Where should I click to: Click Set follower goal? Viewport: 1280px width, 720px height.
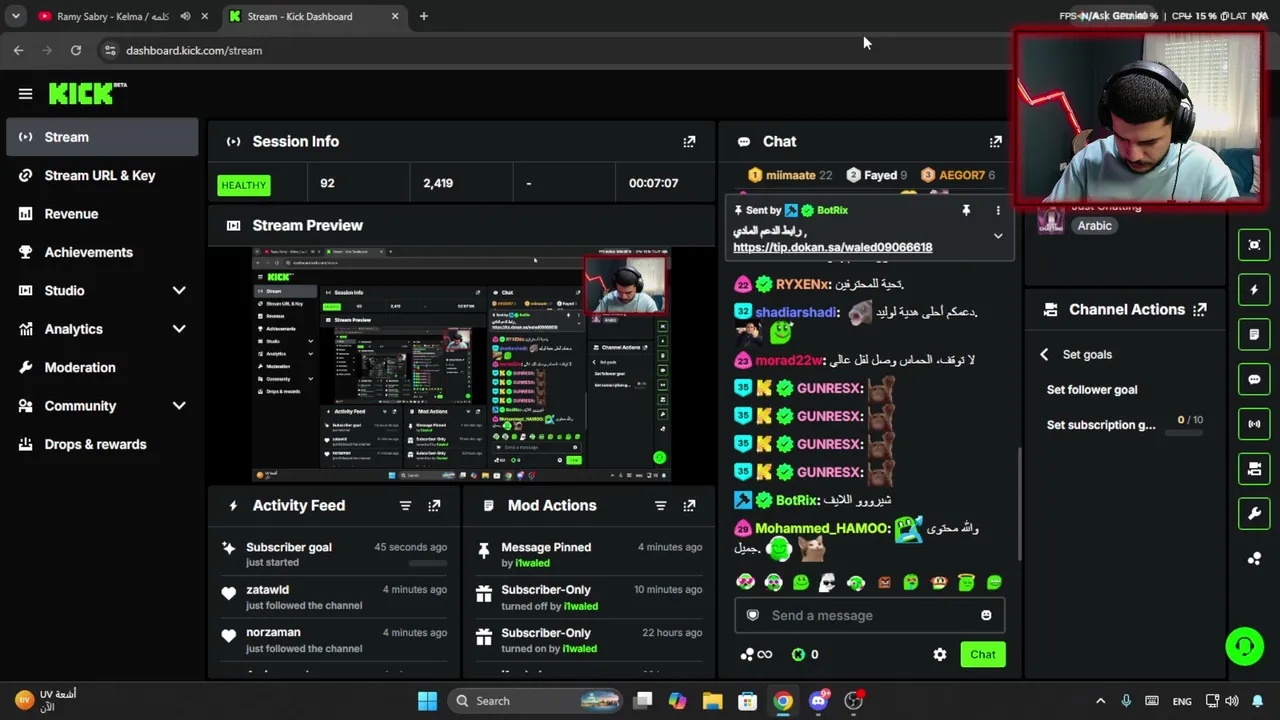[1092, 390]
